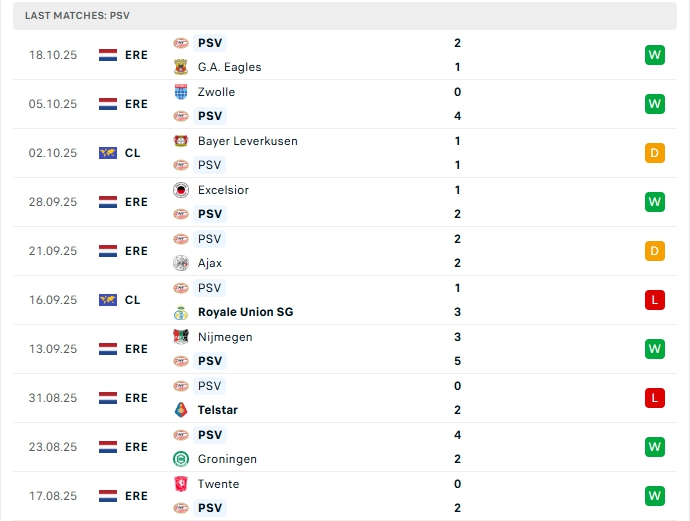Select the Last Matches: PSV header
690x521 pixels.
click(x=78, y=16)
